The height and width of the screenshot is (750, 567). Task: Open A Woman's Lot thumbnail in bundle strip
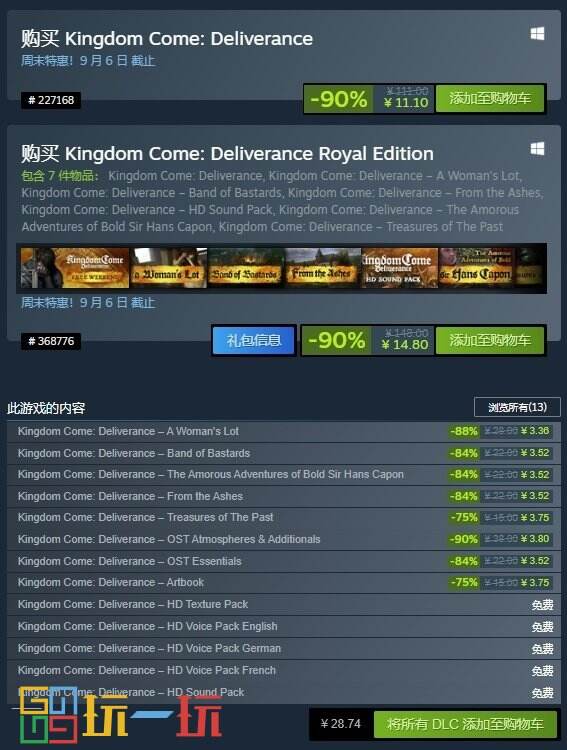[x=168, y=268]
